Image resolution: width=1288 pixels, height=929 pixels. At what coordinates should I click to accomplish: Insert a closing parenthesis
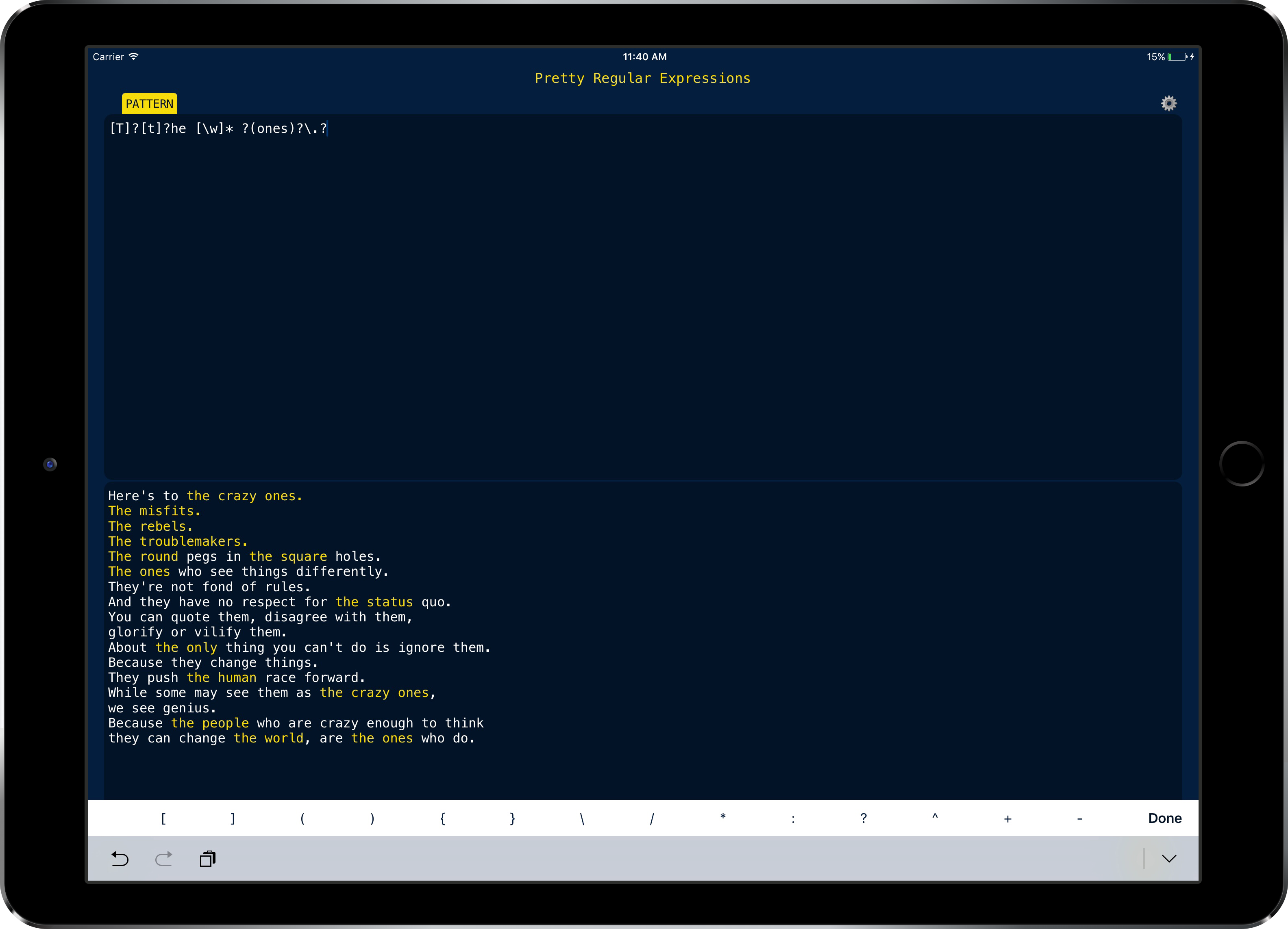pyautogui.click(x=372, y=818)
